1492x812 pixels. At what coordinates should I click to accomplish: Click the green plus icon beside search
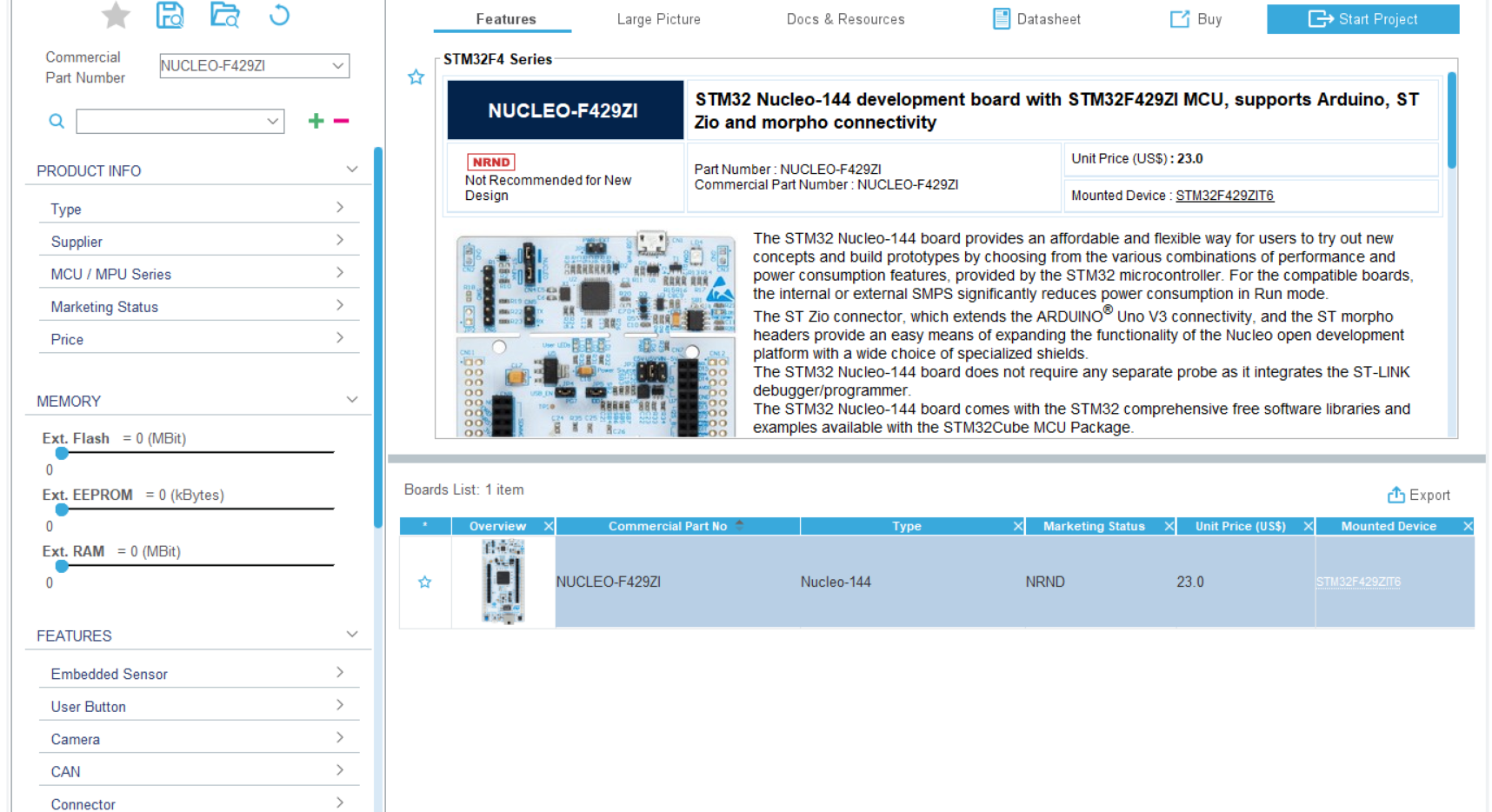(316, 121)
